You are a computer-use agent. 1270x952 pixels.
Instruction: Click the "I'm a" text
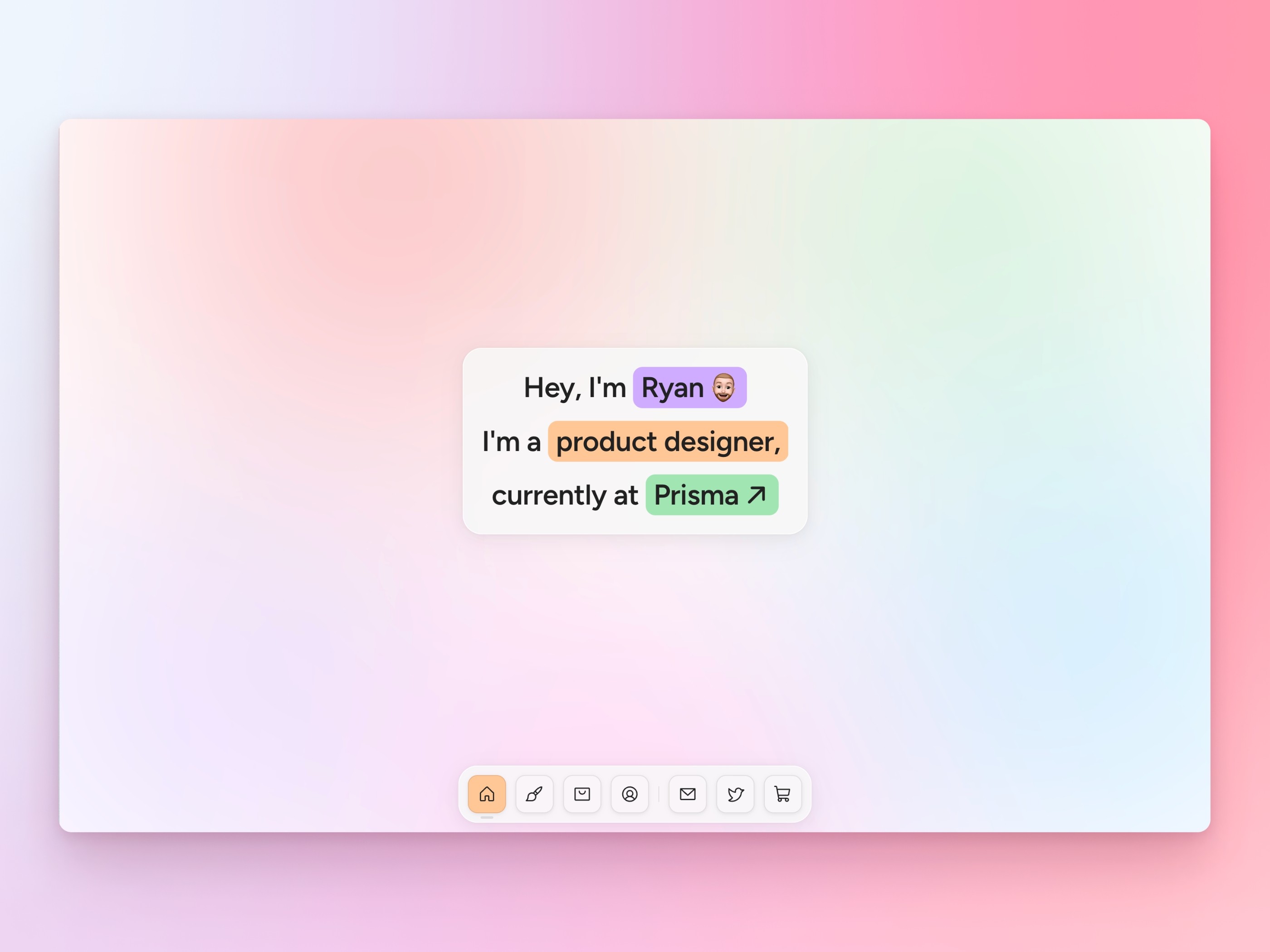[511, 442]
